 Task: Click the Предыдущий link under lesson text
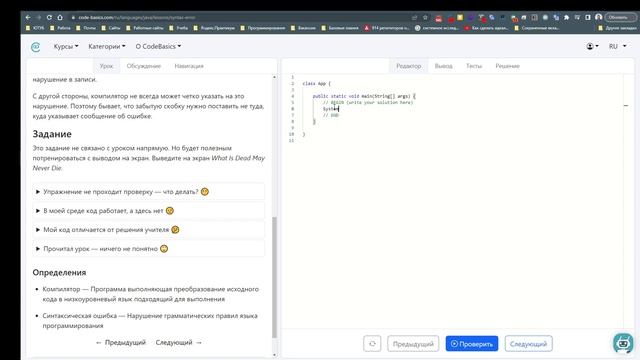point(121,342)
